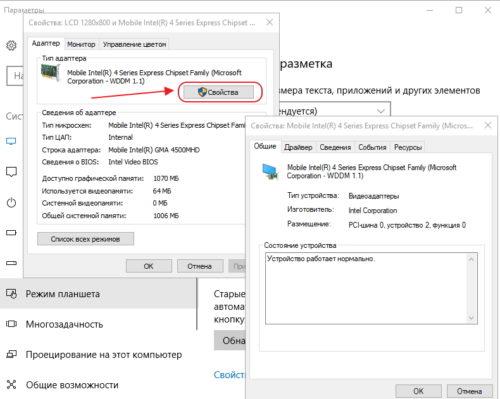Click the Shared experiences icon
This screenshot has height=399, width=500.
[11, 385]
